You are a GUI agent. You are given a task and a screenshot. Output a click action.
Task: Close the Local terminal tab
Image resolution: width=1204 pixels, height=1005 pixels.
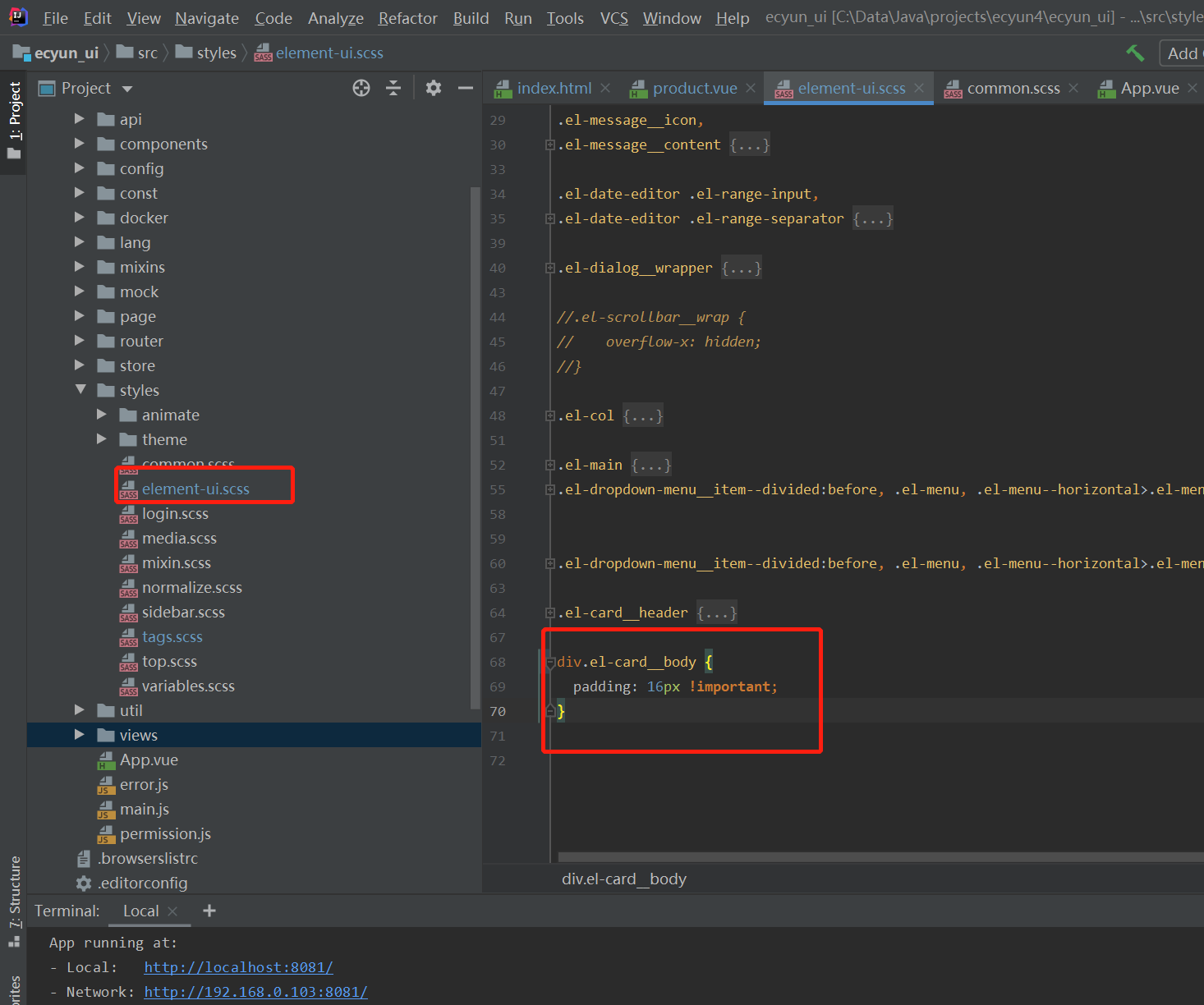point(172,911)
